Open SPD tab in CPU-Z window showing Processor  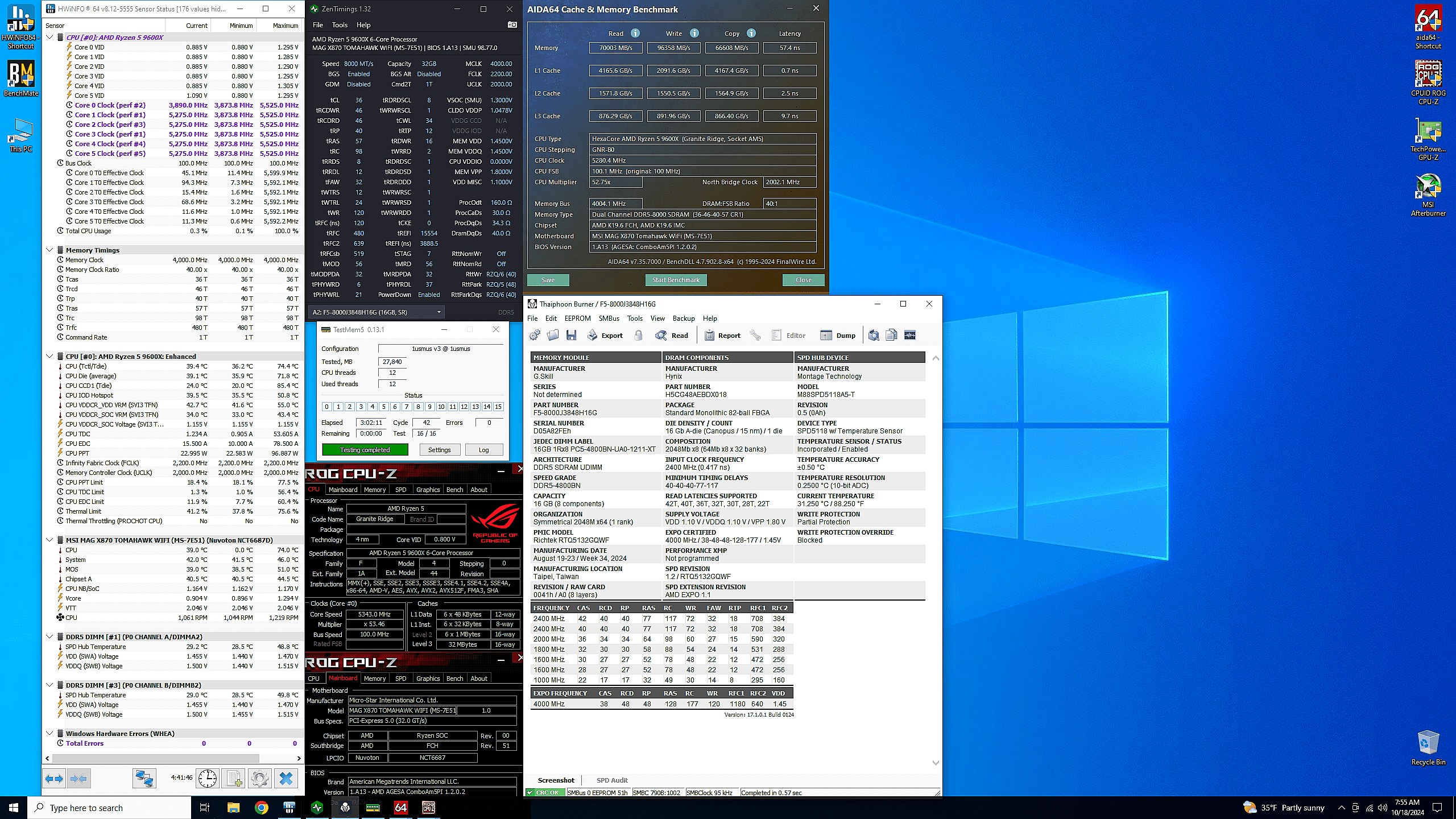(401, 490)
